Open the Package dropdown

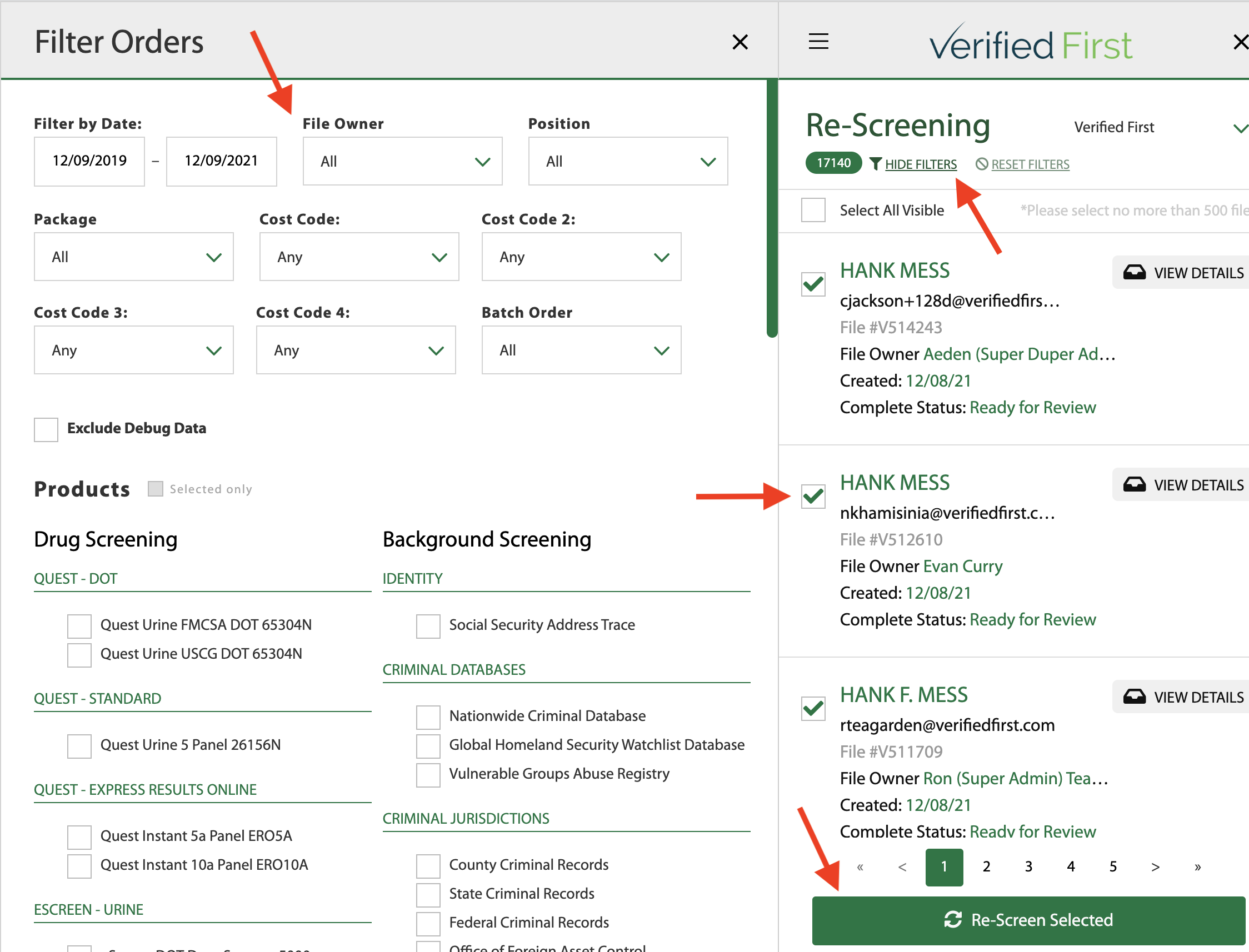pyautogui.click(x=134, y=257)
